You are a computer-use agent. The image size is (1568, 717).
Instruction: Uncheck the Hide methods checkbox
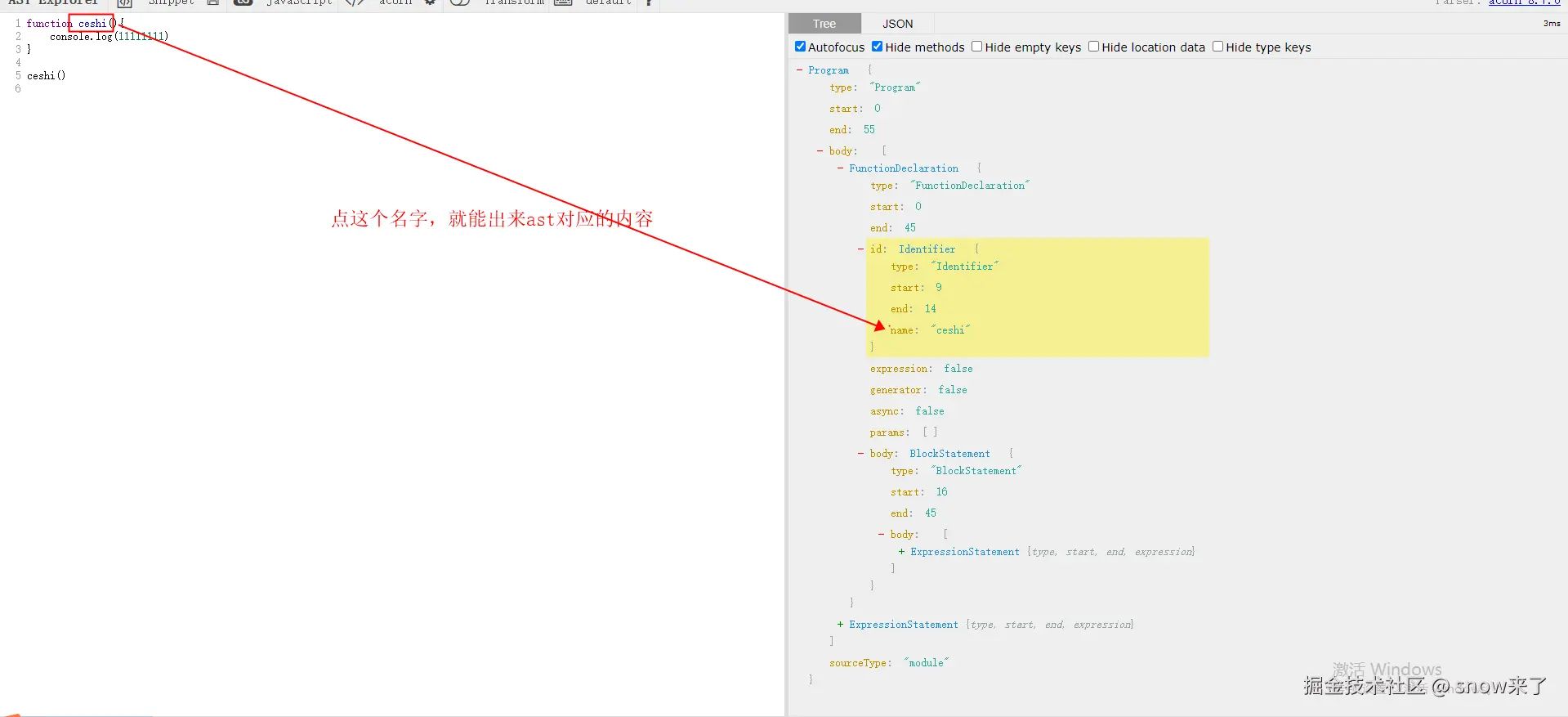[x=877, y=47]
